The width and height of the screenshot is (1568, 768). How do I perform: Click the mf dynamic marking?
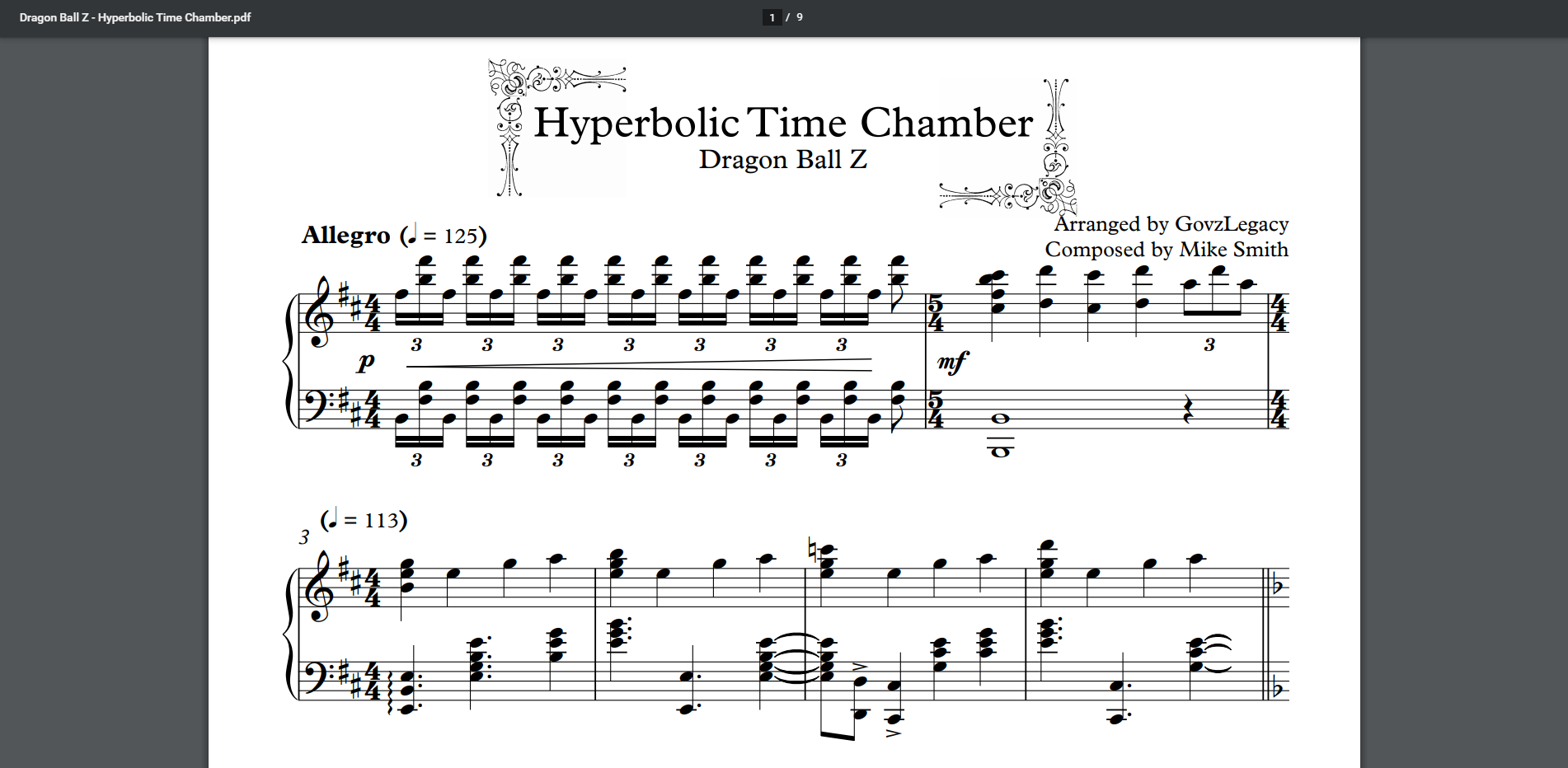point(952,361)
